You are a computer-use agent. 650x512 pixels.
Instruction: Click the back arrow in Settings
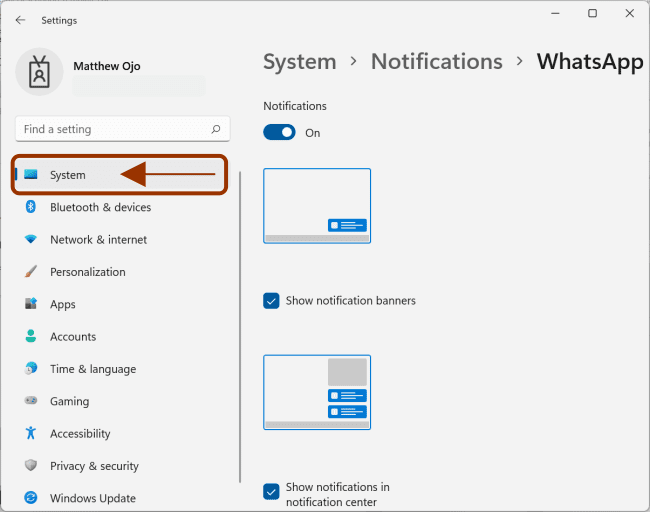coord(20,20)
